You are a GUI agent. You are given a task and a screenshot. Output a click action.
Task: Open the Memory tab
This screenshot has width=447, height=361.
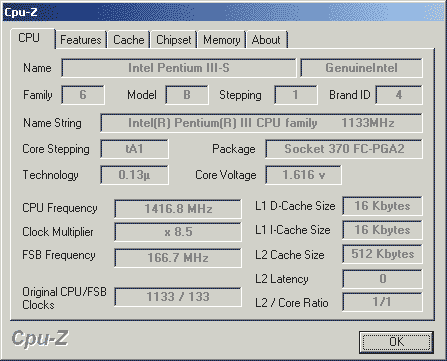pos(222,40)
